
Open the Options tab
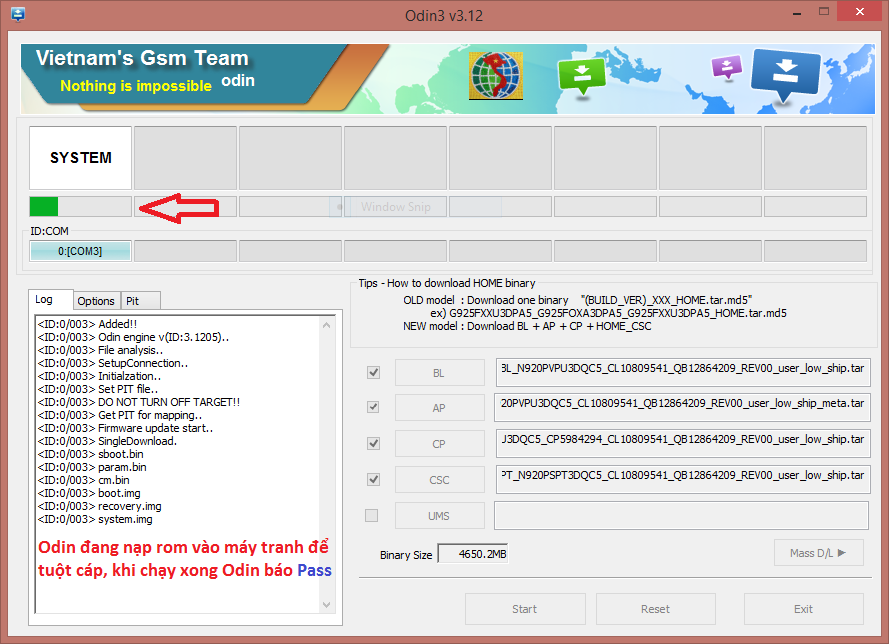pos(96,301)
